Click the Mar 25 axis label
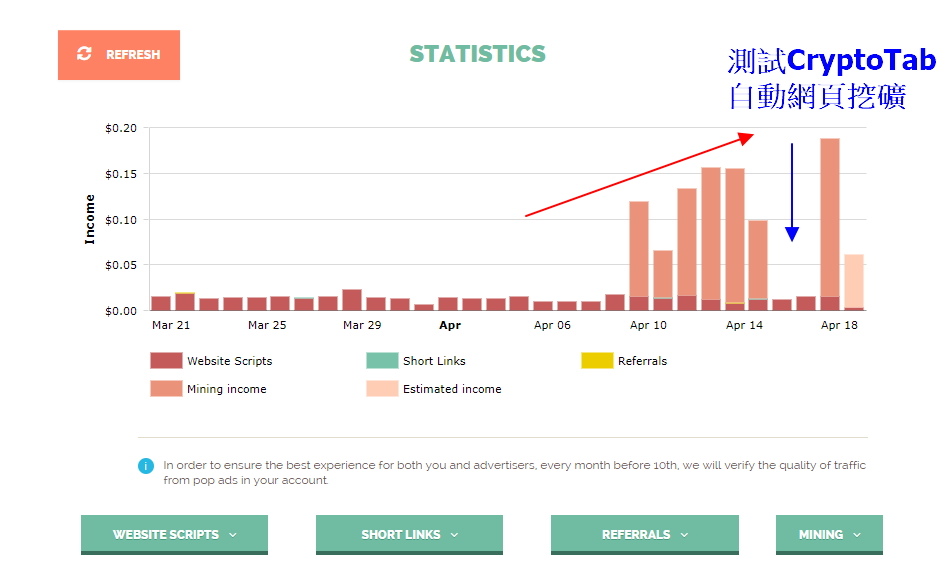Screen dimensions: 952x566 click(267, 325)
